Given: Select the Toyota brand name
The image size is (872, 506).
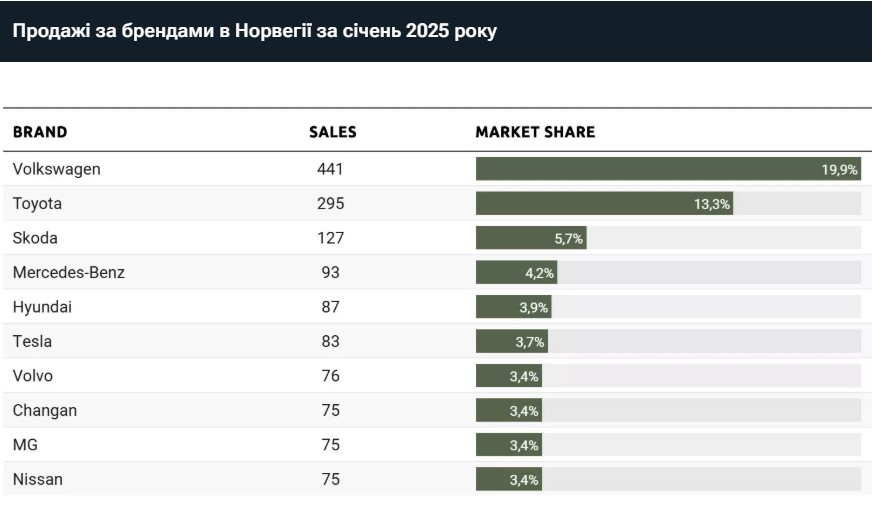Looking at the screenshot, I should pos(37,203).
